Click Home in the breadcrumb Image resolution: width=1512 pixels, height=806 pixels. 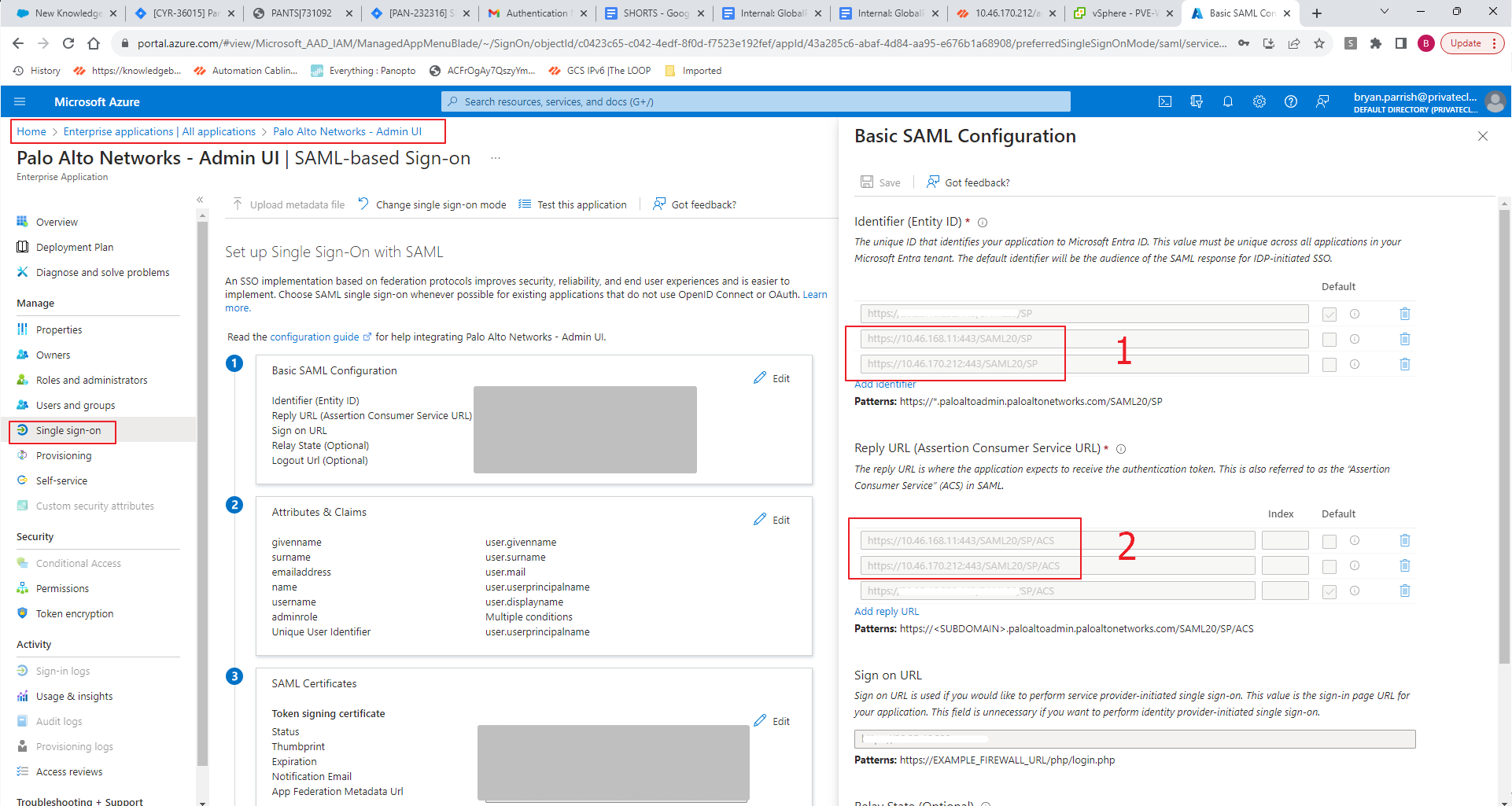pos(31,131)
